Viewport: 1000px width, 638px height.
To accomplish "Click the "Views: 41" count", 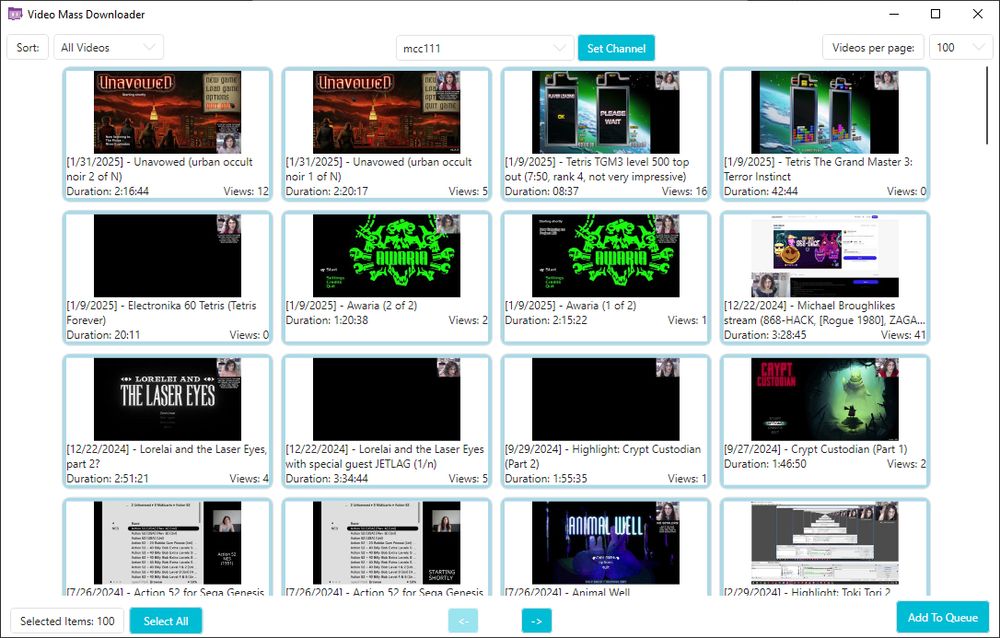I will point(903,334).
